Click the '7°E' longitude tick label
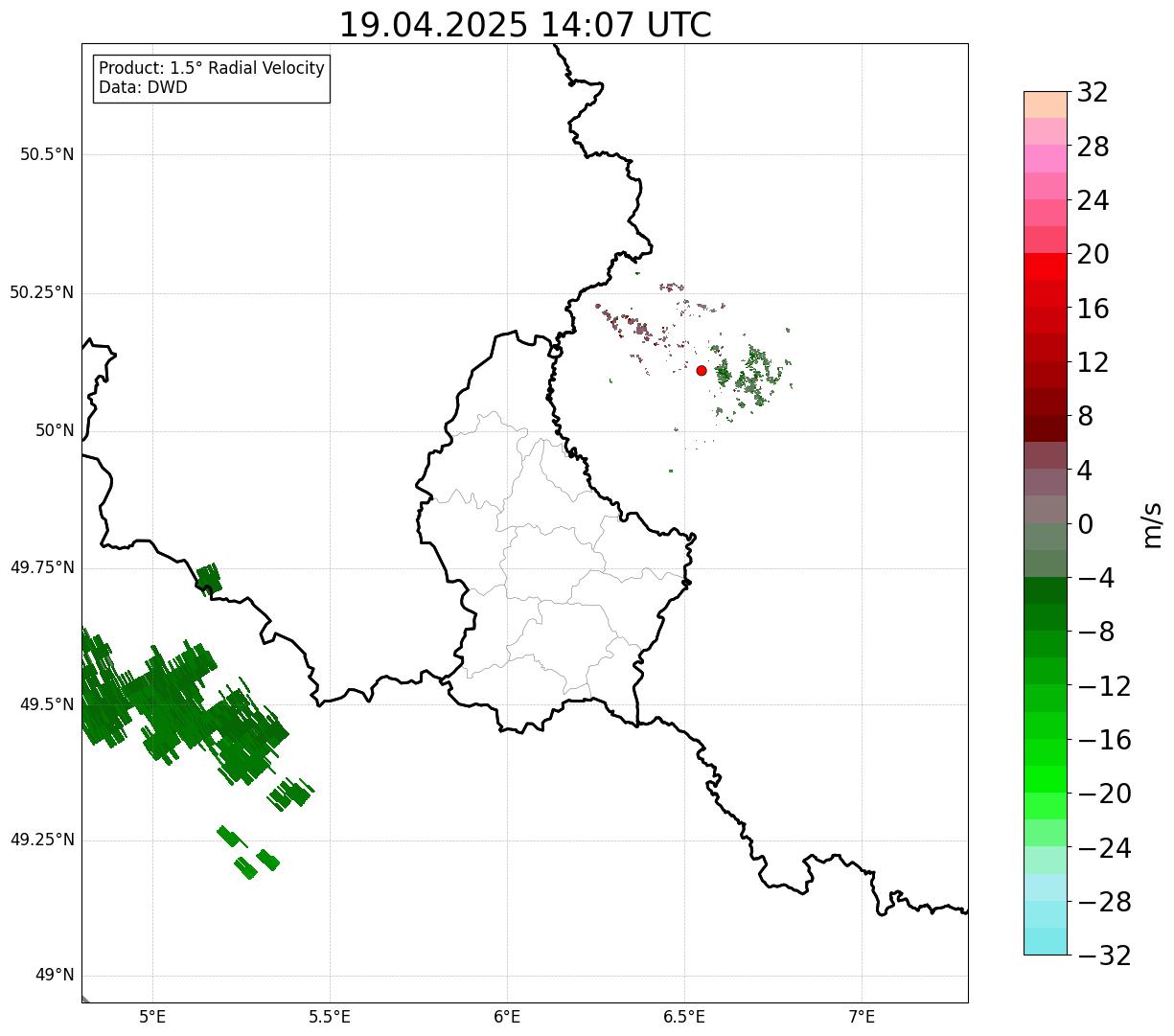Image resolution: width=1174 pixels, height=1036 pixels. pyautogui.click(x=862, y=1017)
